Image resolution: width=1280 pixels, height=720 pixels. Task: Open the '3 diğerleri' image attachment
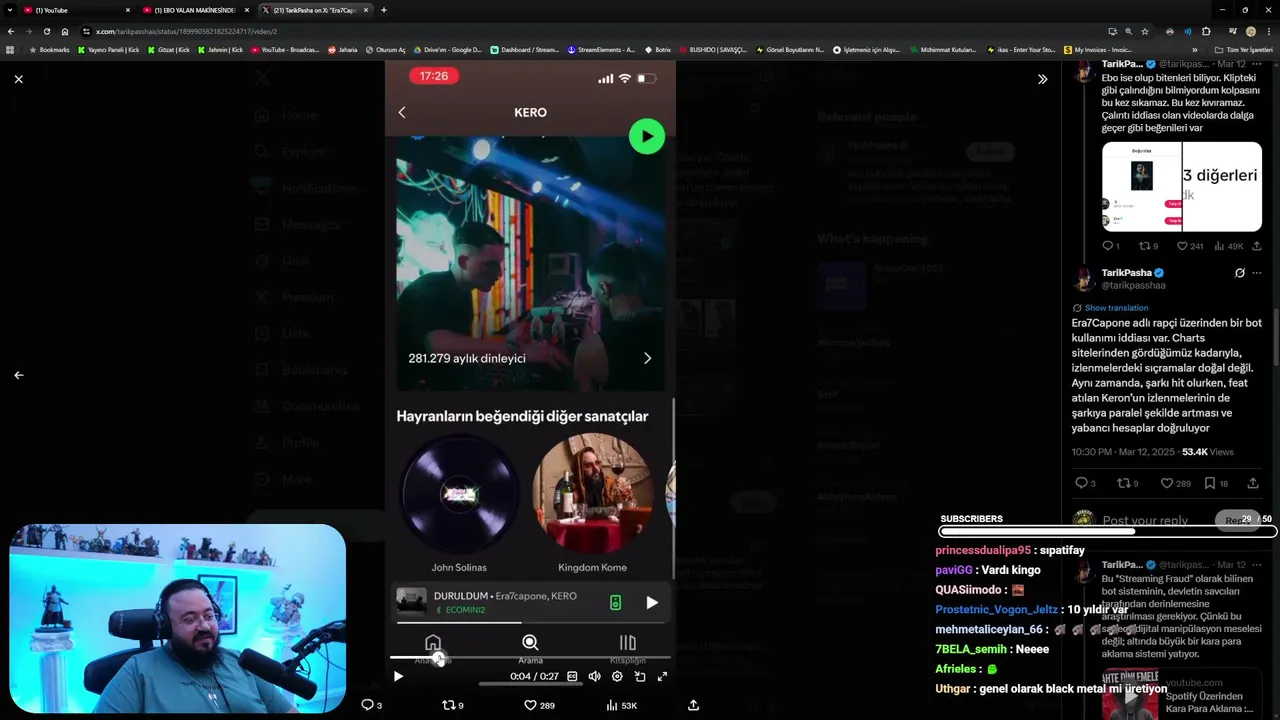(1222, 186)
